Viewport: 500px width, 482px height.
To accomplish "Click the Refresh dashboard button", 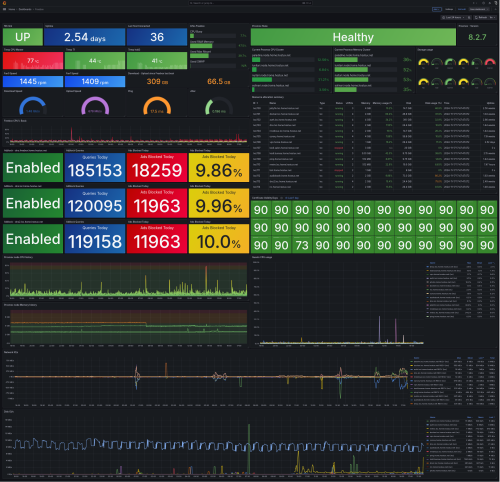I will (481, 17).
